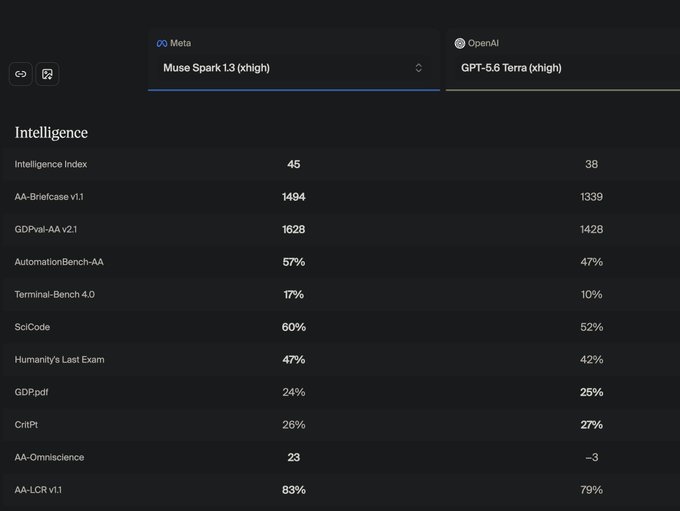Click the CritPt value 26%
Screen dimensions: 680x511
click(x=294, y=425)
